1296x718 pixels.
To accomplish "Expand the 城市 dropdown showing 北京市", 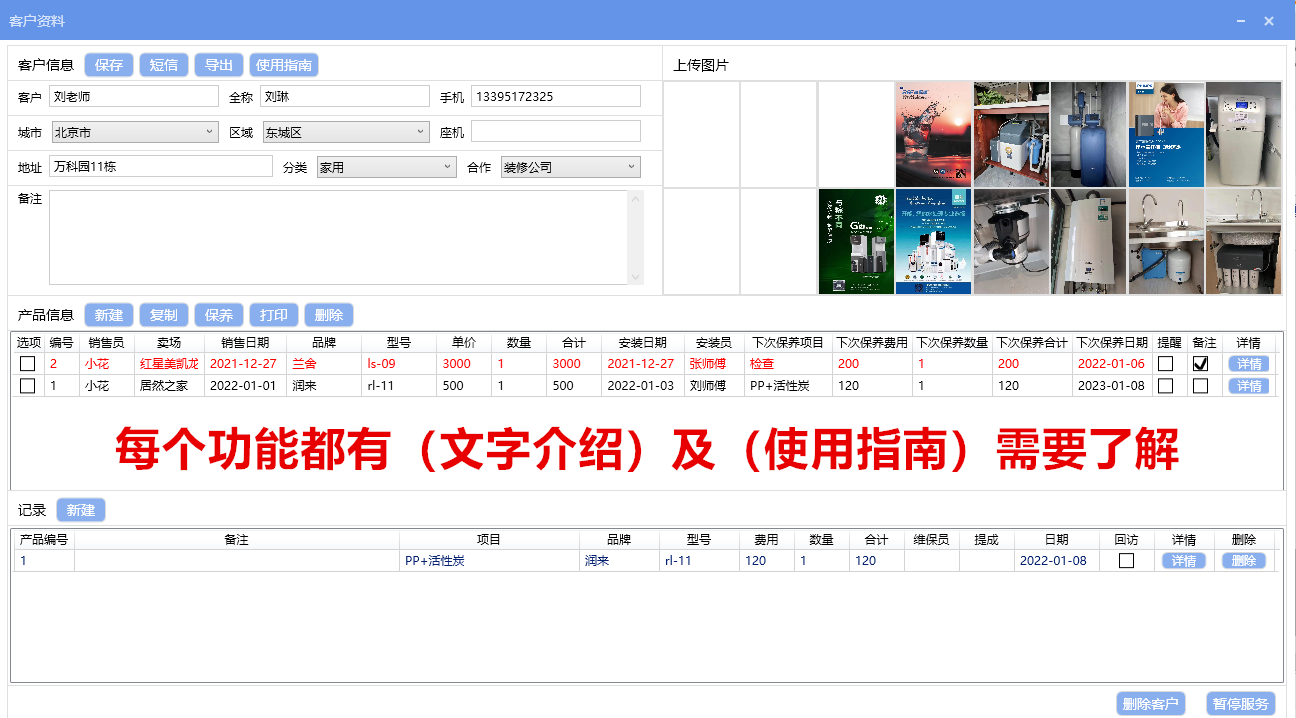I will click(210, 132).
